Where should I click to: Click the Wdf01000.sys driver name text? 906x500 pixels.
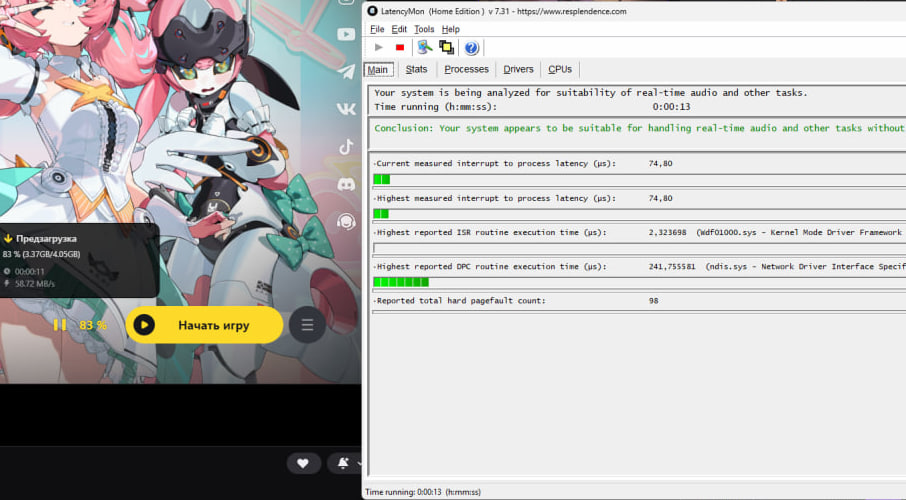point(727,232)
